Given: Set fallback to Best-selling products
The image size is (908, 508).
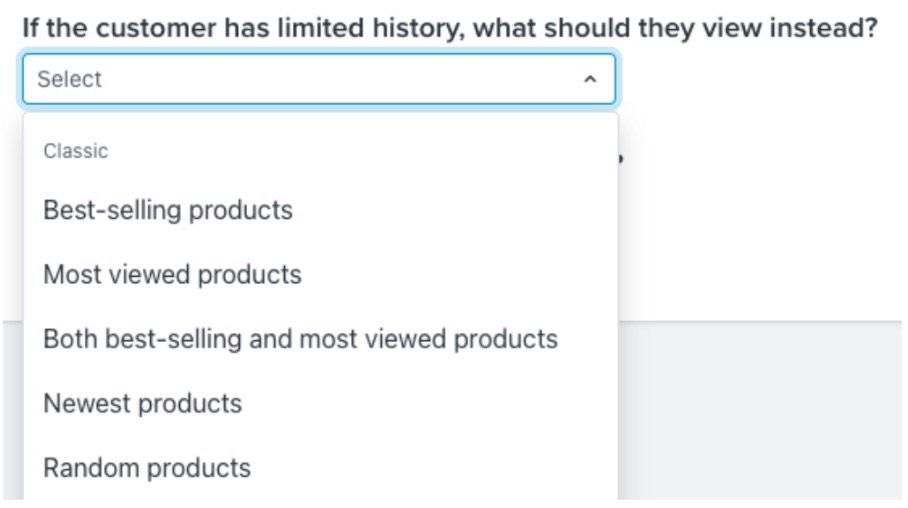Looking at the screenshot, I should [x=168, y=210].
